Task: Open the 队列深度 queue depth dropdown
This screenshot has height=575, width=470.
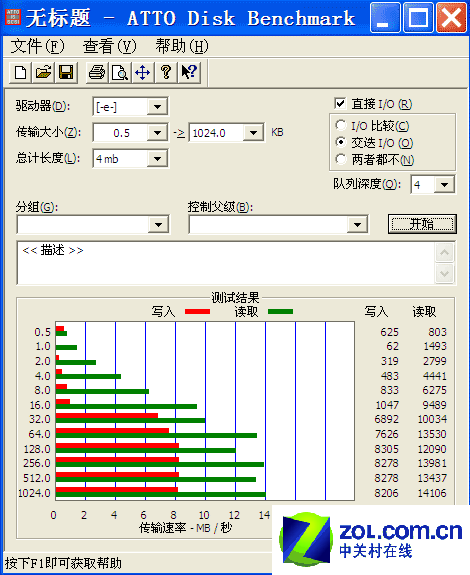Action: 444,184
